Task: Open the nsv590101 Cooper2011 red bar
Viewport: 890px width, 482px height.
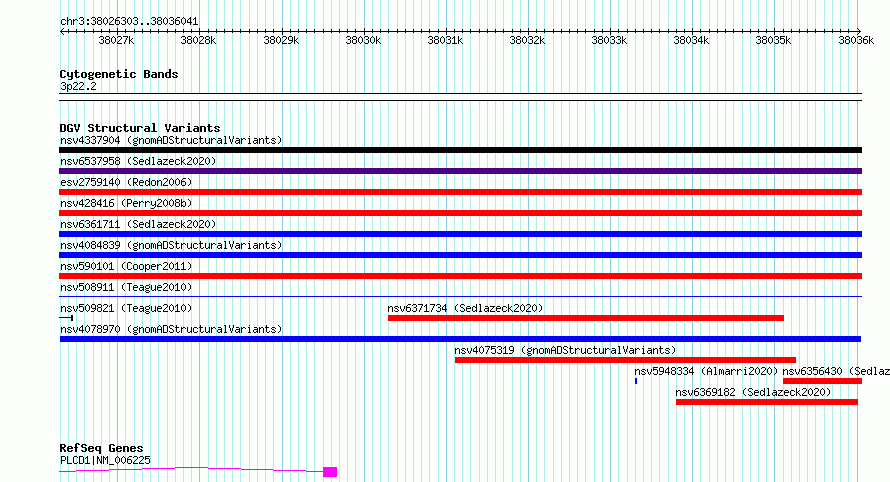Action: 460,276
